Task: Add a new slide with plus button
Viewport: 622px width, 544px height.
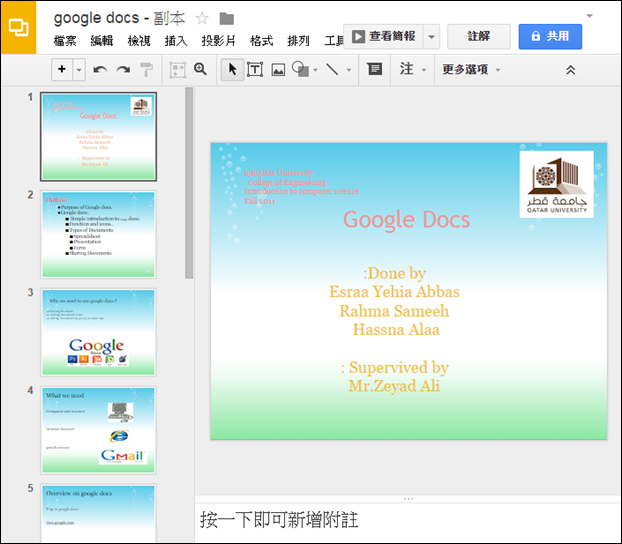Action: point(62,69)
